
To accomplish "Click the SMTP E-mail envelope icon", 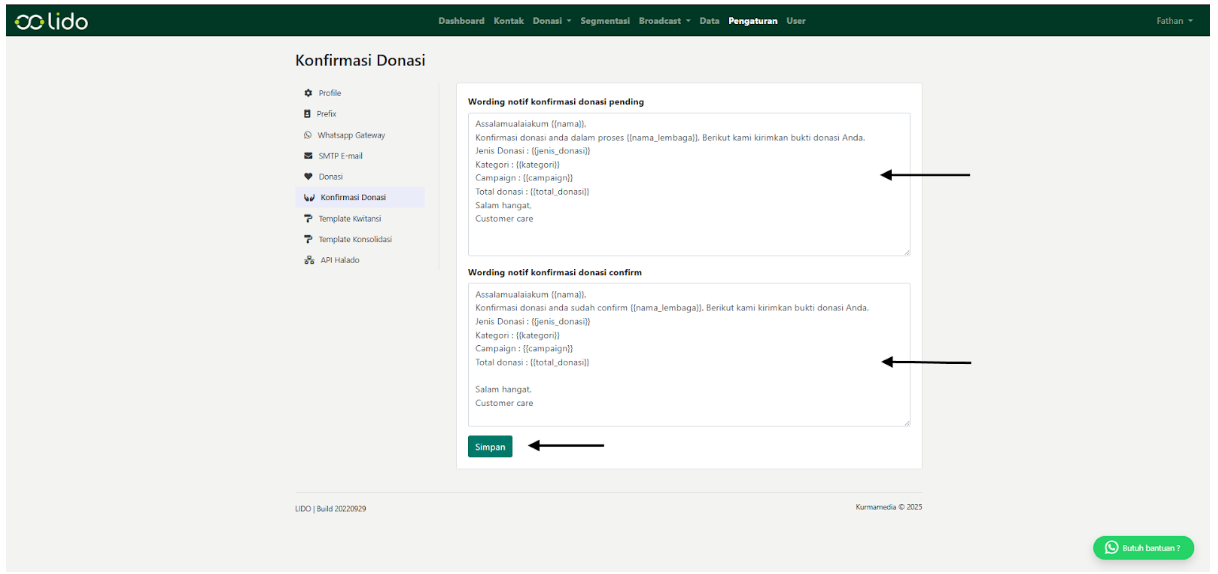I will coord(308,156).
